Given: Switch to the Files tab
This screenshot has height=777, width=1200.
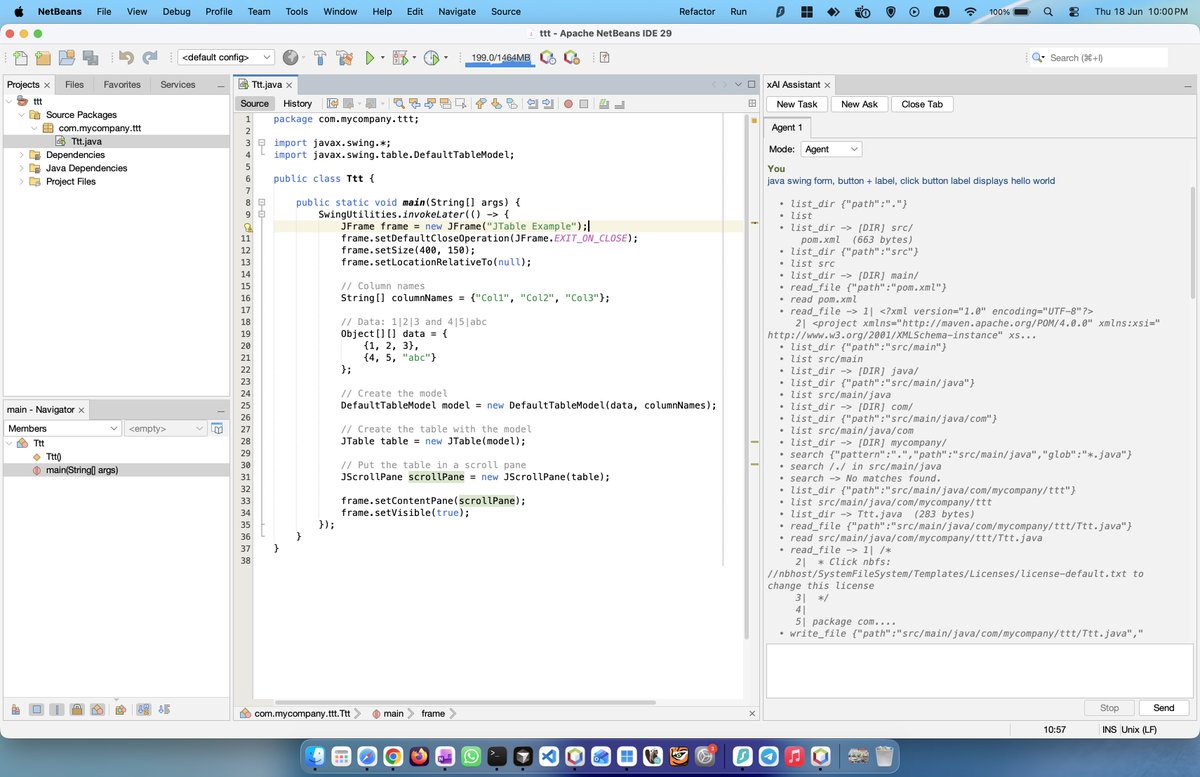Looking at the screenshot, I should [x=74, y=85].
